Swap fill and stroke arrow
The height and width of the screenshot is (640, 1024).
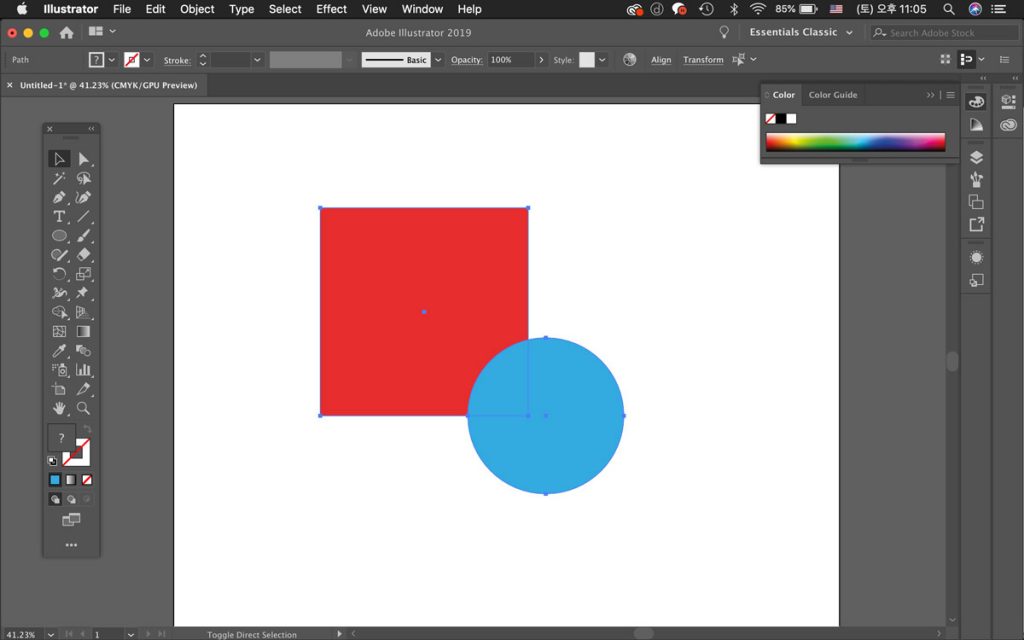pos(88,430)
